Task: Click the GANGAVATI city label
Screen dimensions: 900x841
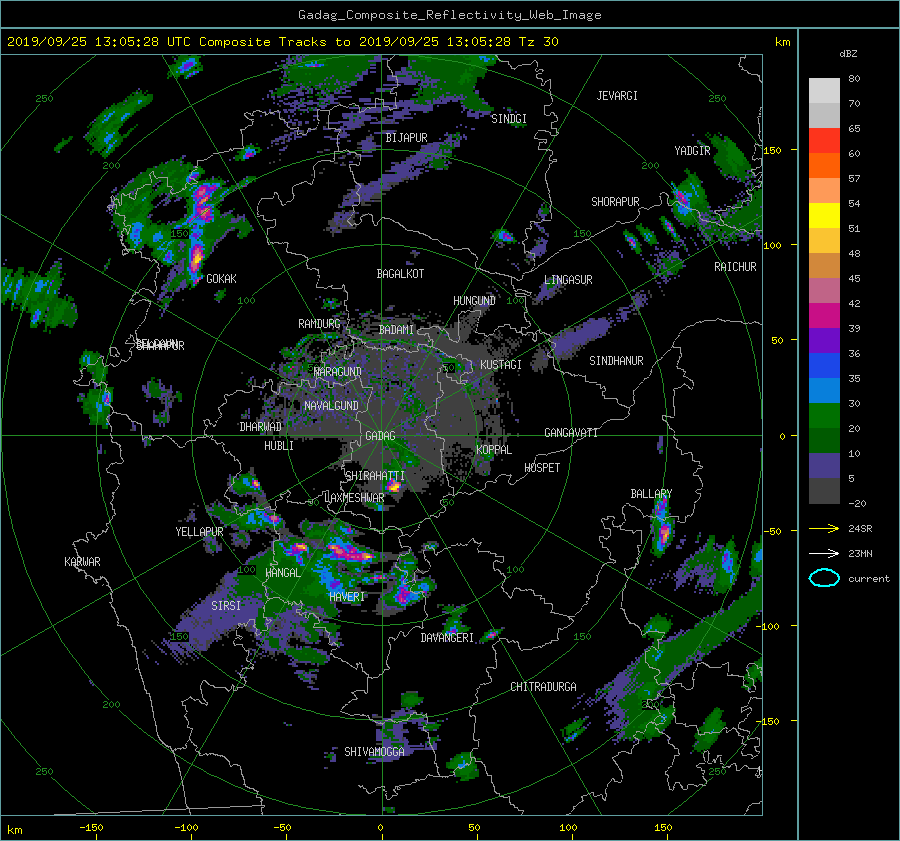Action: [x=571, y=433]
